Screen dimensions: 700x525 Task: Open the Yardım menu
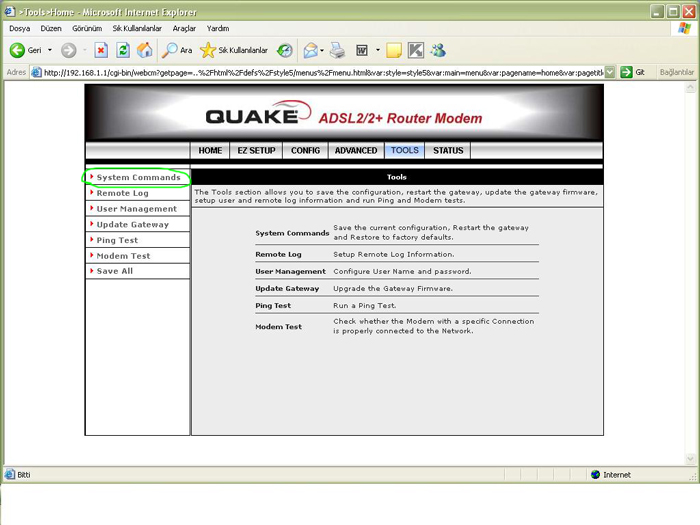tap(218, 29)
